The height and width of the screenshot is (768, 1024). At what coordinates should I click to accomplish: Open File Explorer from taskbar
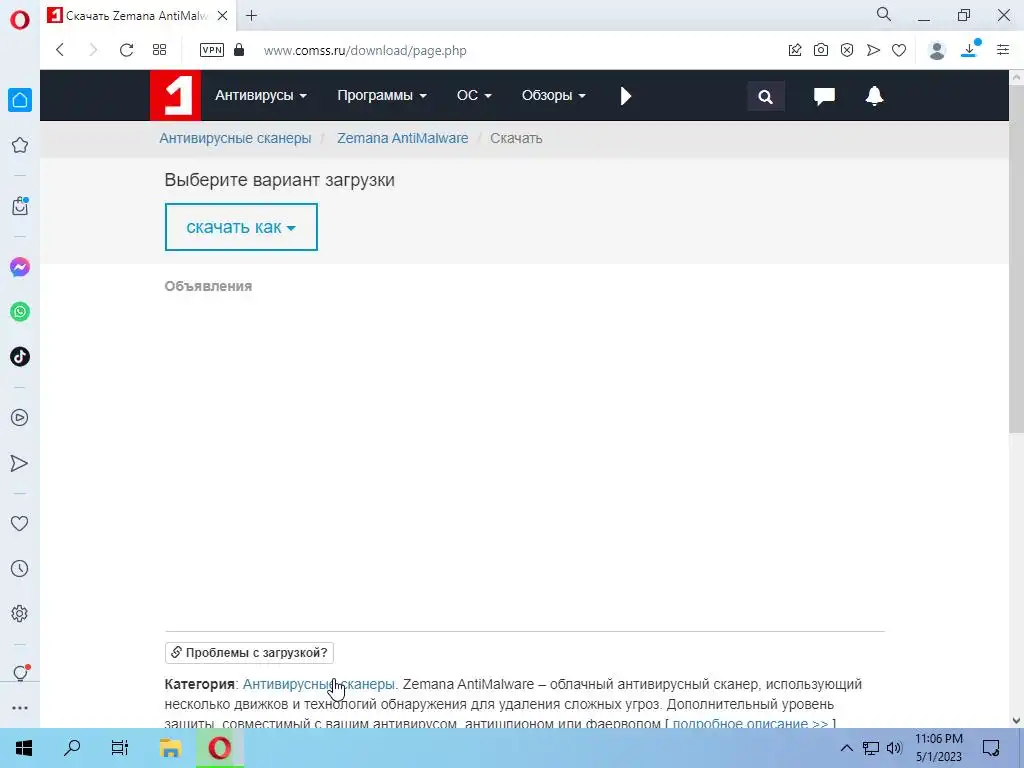(x=170, y=748)
